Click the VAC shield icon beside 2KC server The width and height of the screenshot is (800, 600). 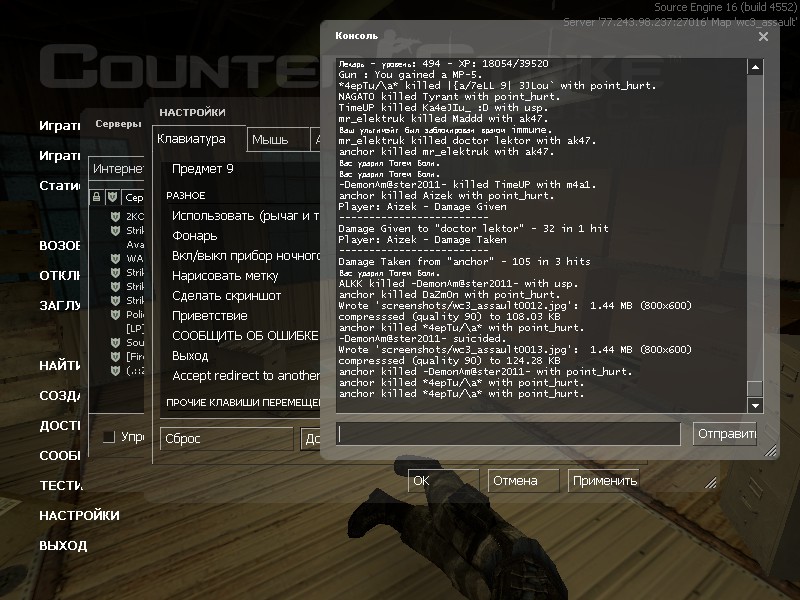[115, 216]
